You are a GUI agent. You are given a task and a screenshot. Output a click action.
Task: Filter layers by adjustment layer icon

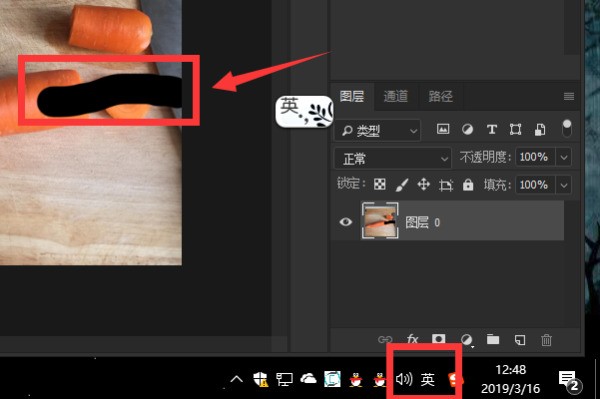tap(467, 129)
